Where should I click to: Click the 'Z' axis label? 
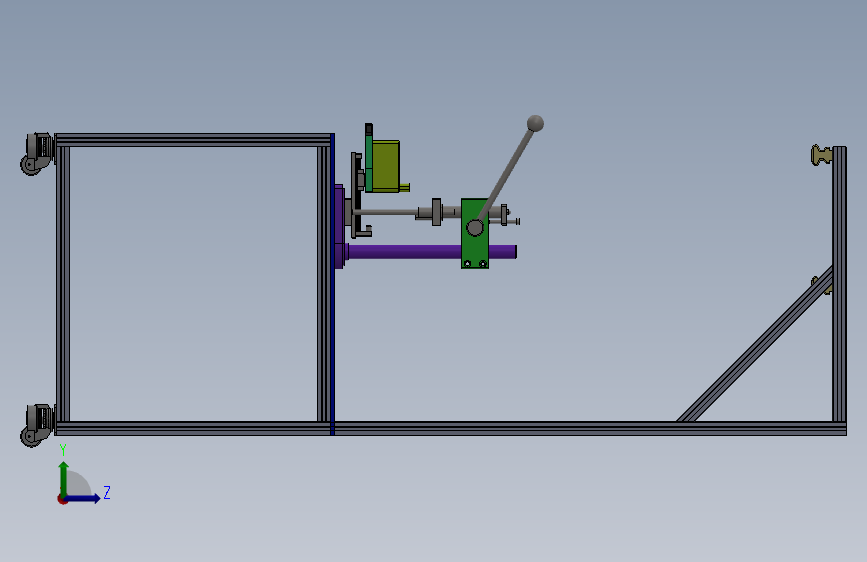107,492
